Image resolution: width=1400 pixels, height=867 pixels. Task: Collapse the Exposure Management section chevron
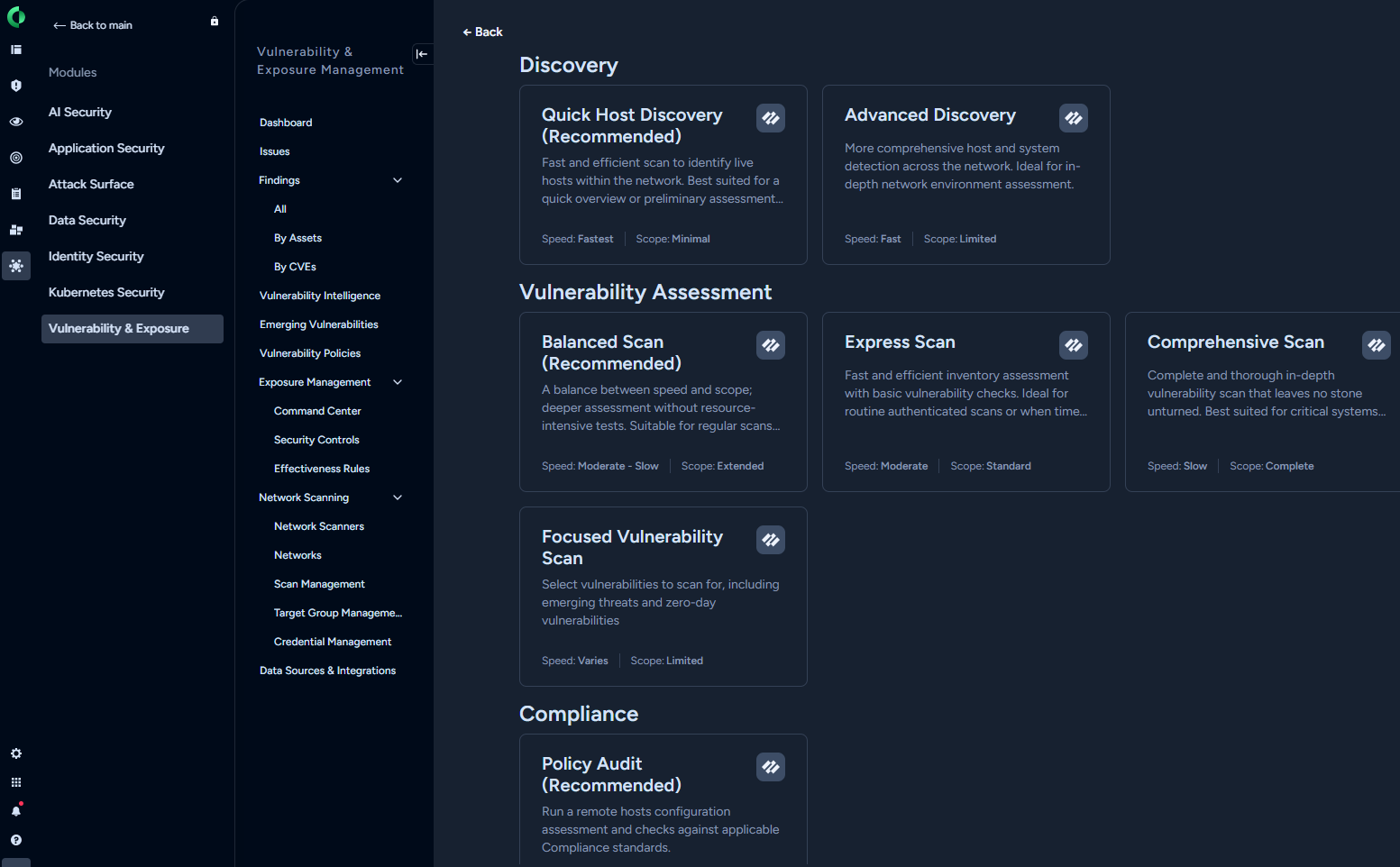[x=398, y=382]
